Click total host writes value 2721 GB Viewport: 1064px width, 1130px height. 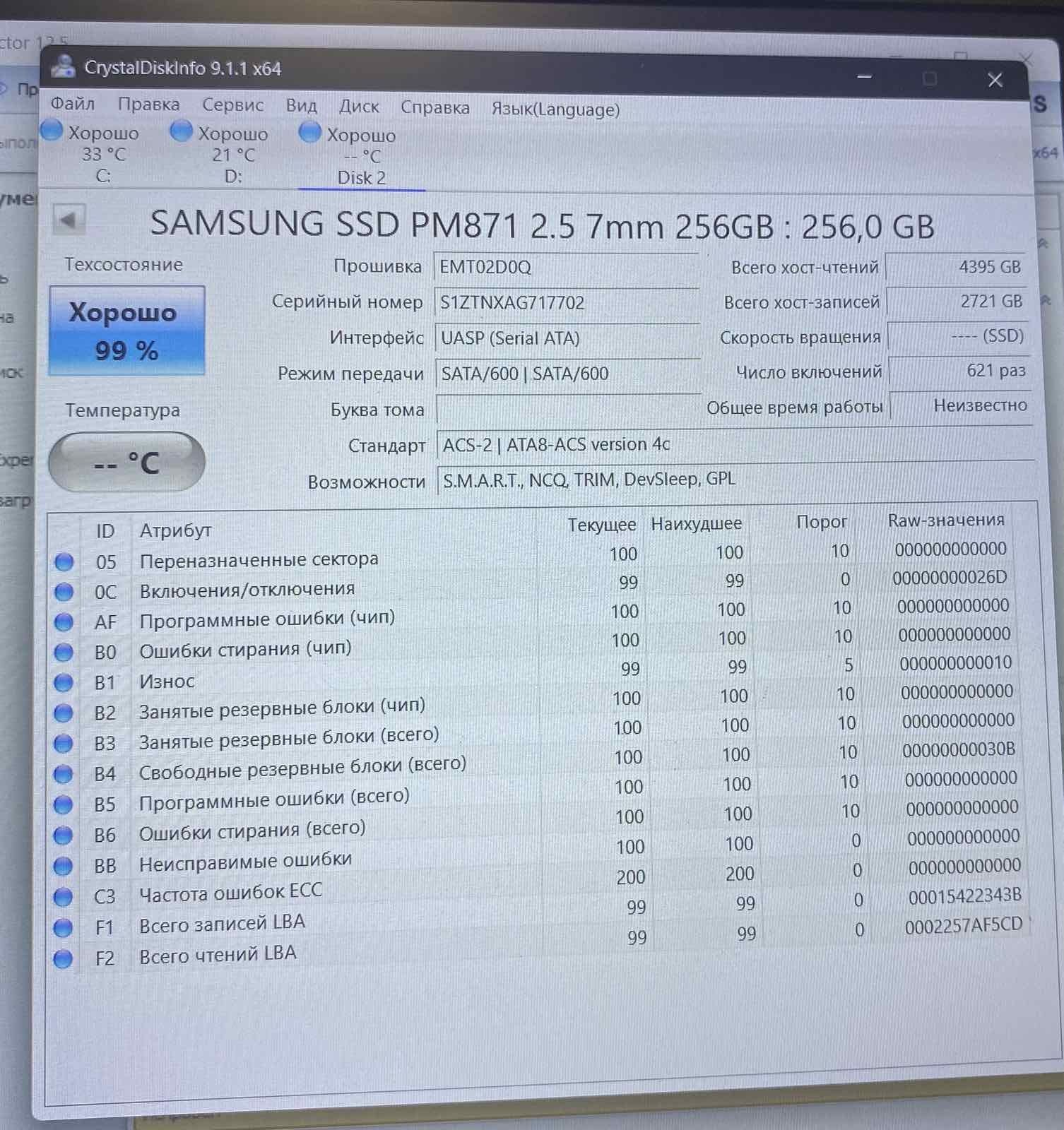[957, 302]
